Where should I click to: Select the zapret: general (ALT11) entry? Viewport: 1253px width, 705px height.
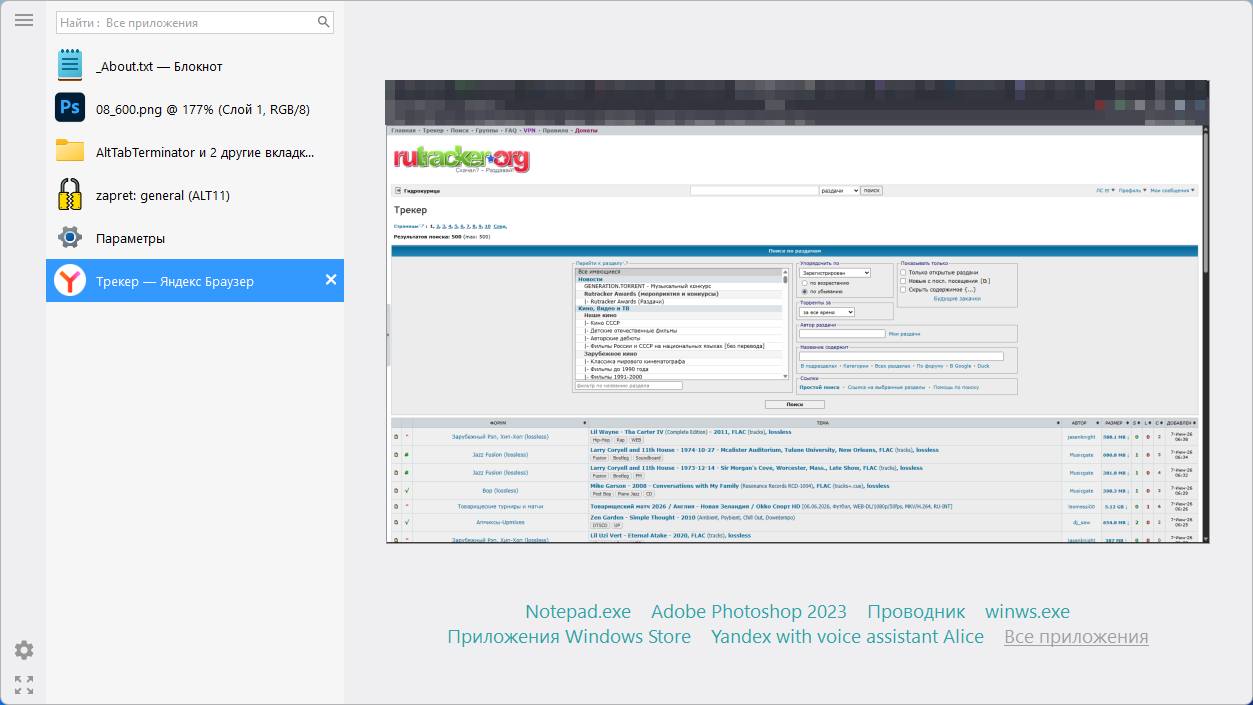(x=195, y=195)
